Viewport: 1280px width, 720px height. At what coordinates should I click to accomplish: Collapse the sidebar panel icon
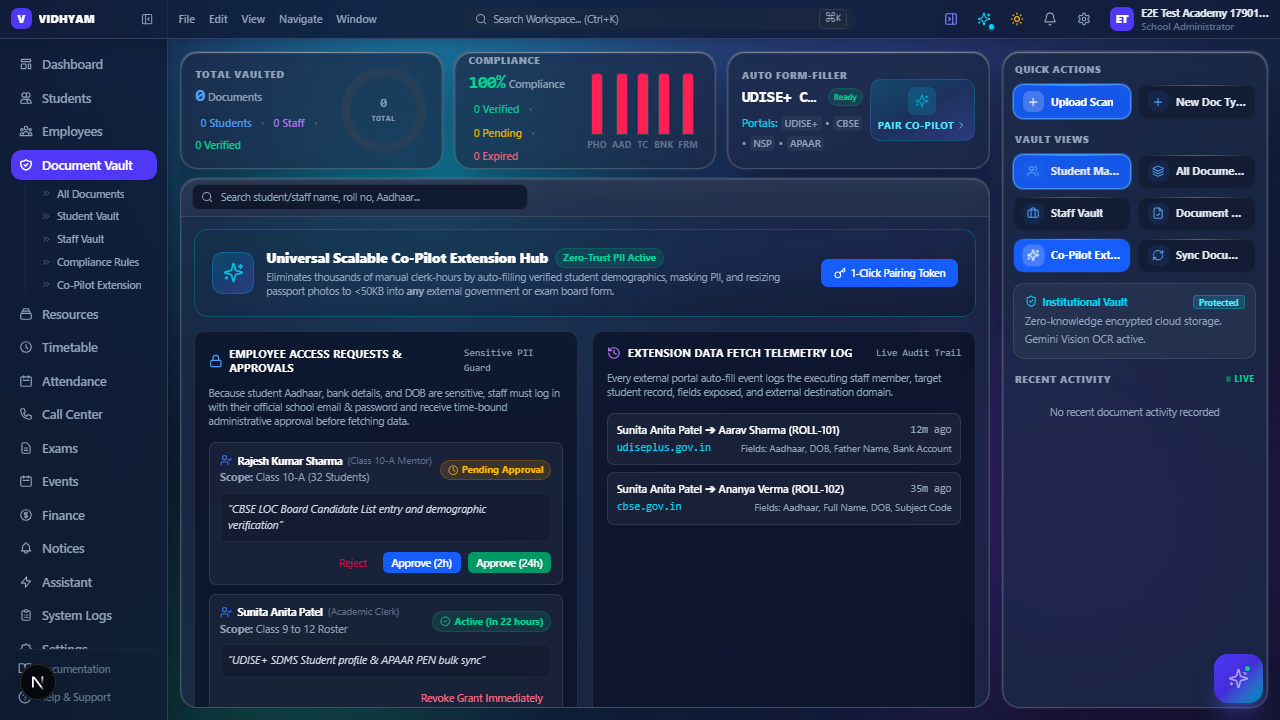pyautogui.click(x=147, y=19)
